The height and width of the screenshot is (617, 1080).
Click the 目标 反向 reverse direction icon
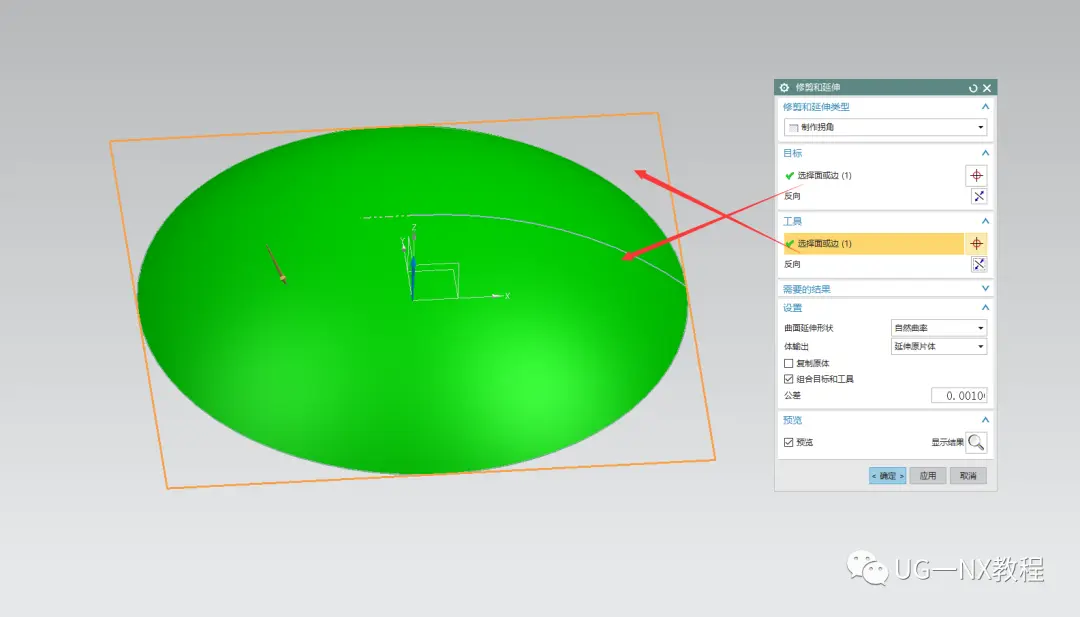pos(979,196)
